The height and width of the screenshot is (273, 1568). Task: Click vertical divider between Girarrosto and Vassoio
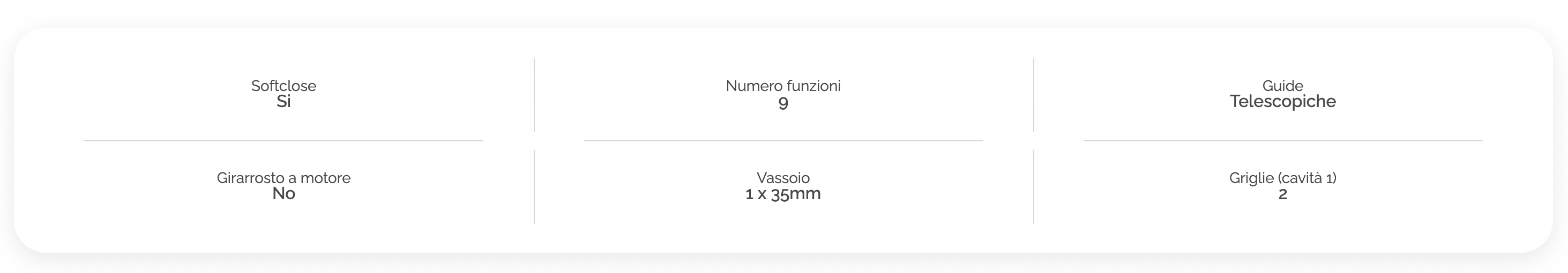tap(534, 187)
